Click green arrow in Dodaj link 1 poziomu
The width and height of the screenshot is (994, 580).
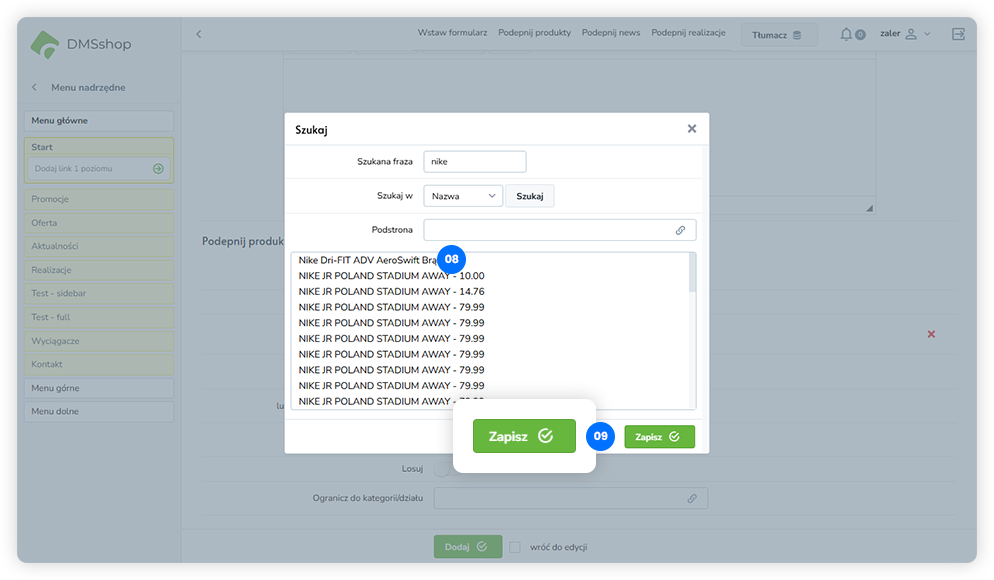158,169
